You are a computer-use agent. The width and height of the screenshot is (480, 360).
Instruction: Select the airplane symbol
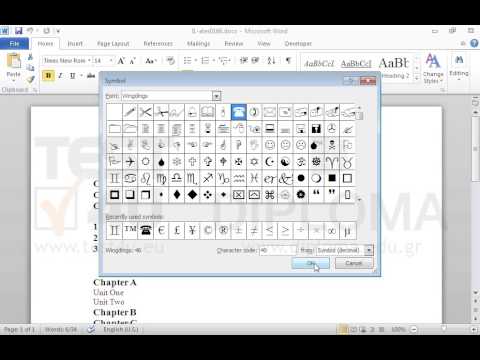coord(130,162)
